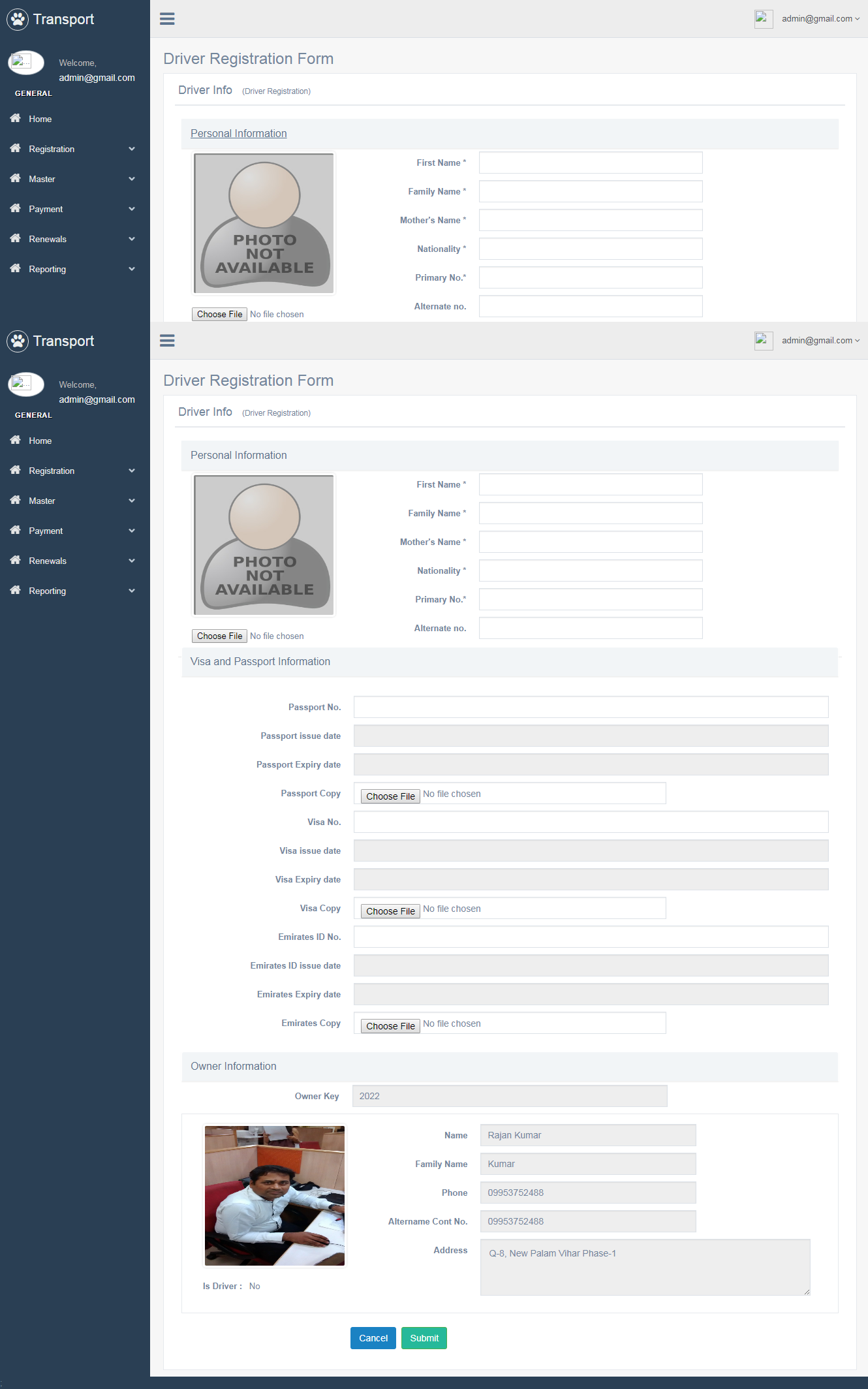Click the Emirates ID issue date field
868x1389 pixels.
591,965
